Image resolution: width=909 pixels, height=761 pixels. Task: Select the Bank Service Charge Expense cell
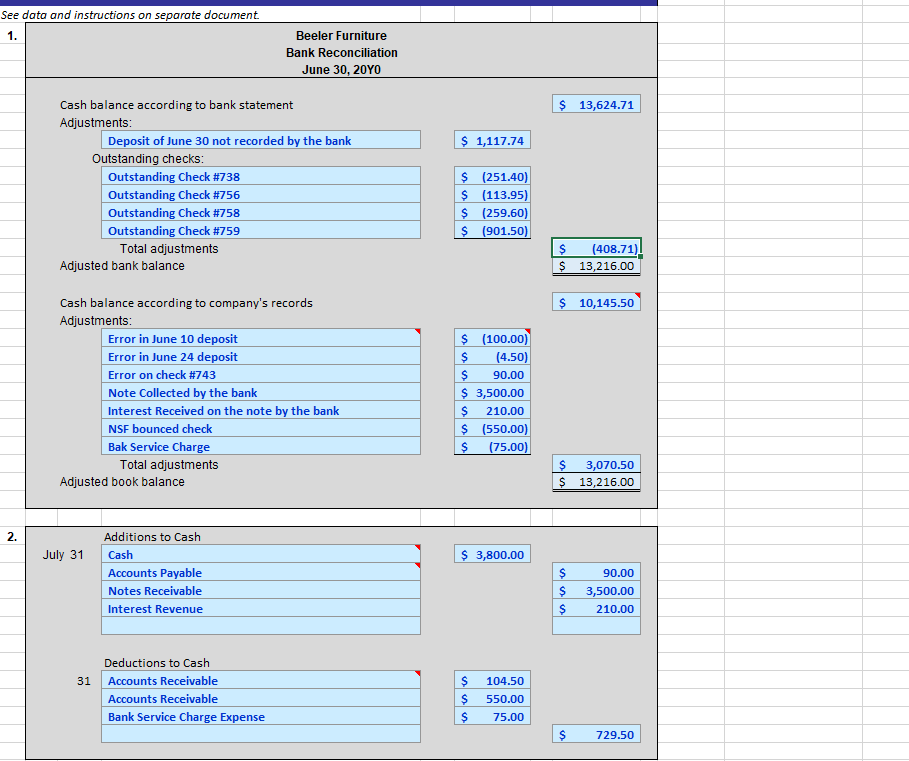[x=260, y=716]
